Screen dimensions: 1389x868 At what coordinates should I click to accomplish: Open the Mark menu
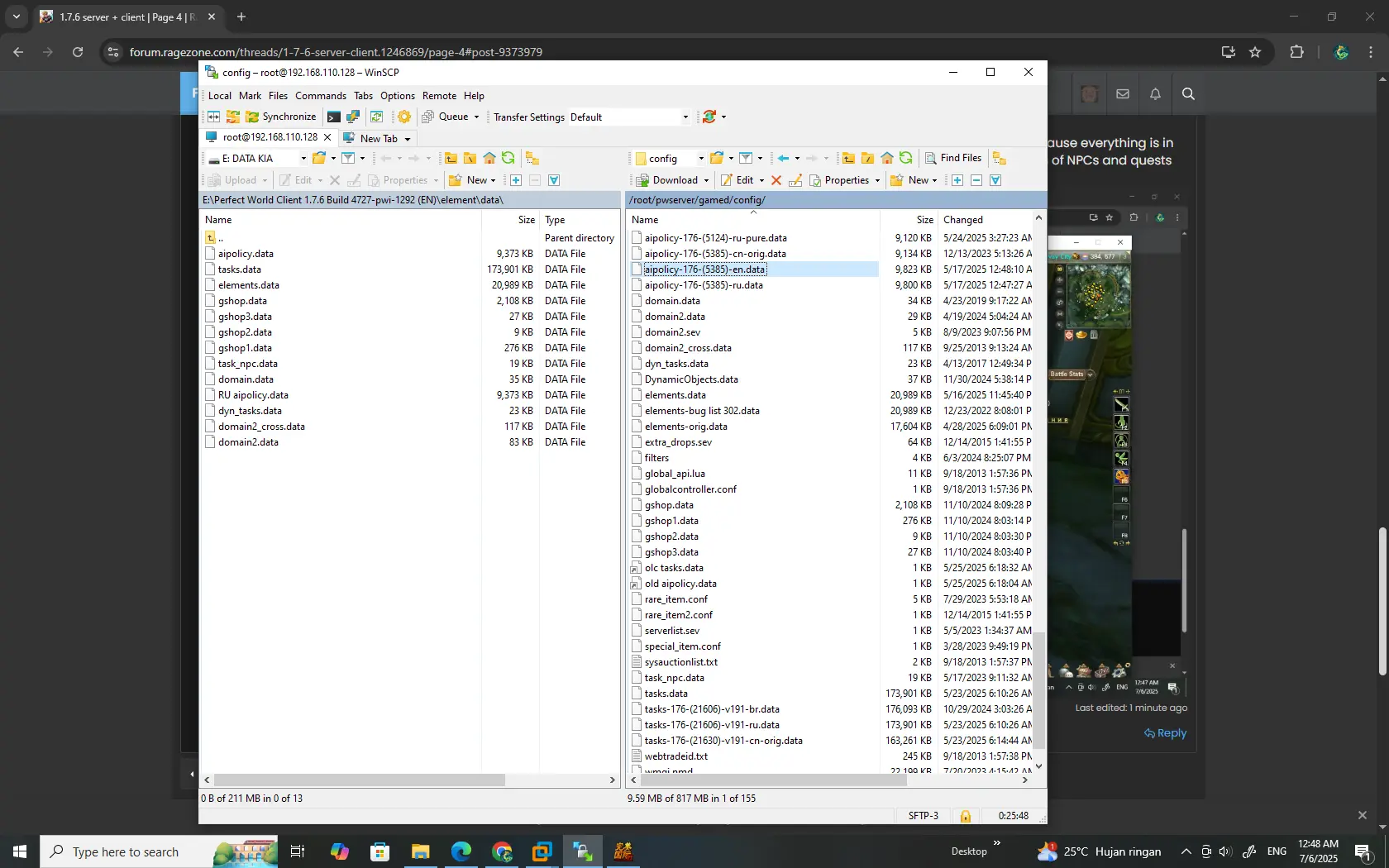click(250, 96)
